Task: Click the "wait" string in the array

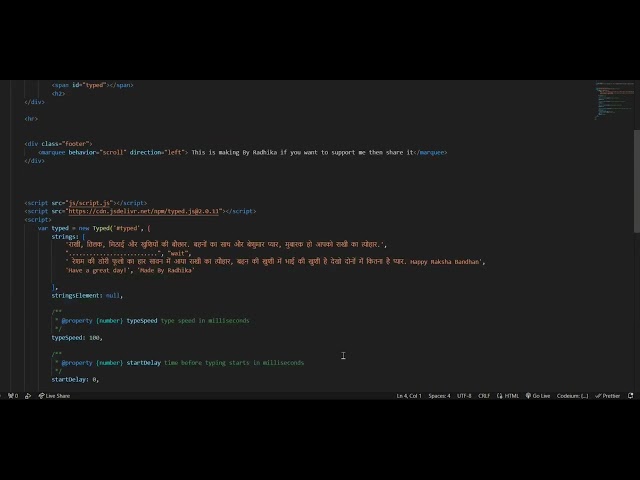Action: click(x=178, y=253)
